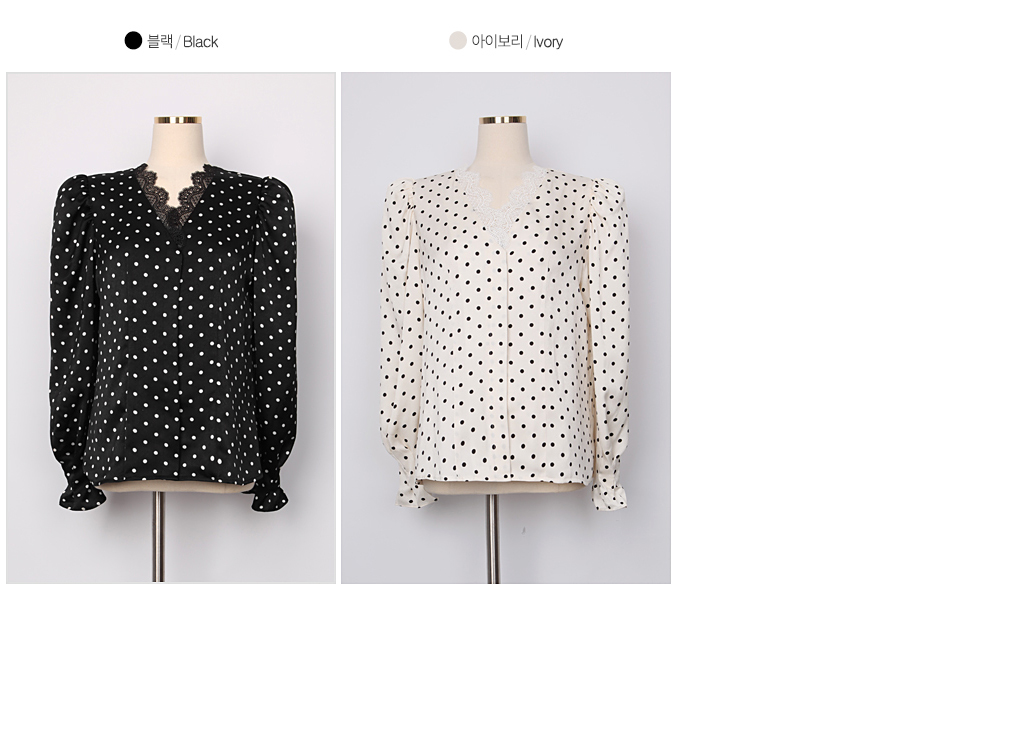The height and width of the screenshot is (735, 1010).
Task: Open the ivory polka dot blouse photo
Action: [x=506, y=328]
